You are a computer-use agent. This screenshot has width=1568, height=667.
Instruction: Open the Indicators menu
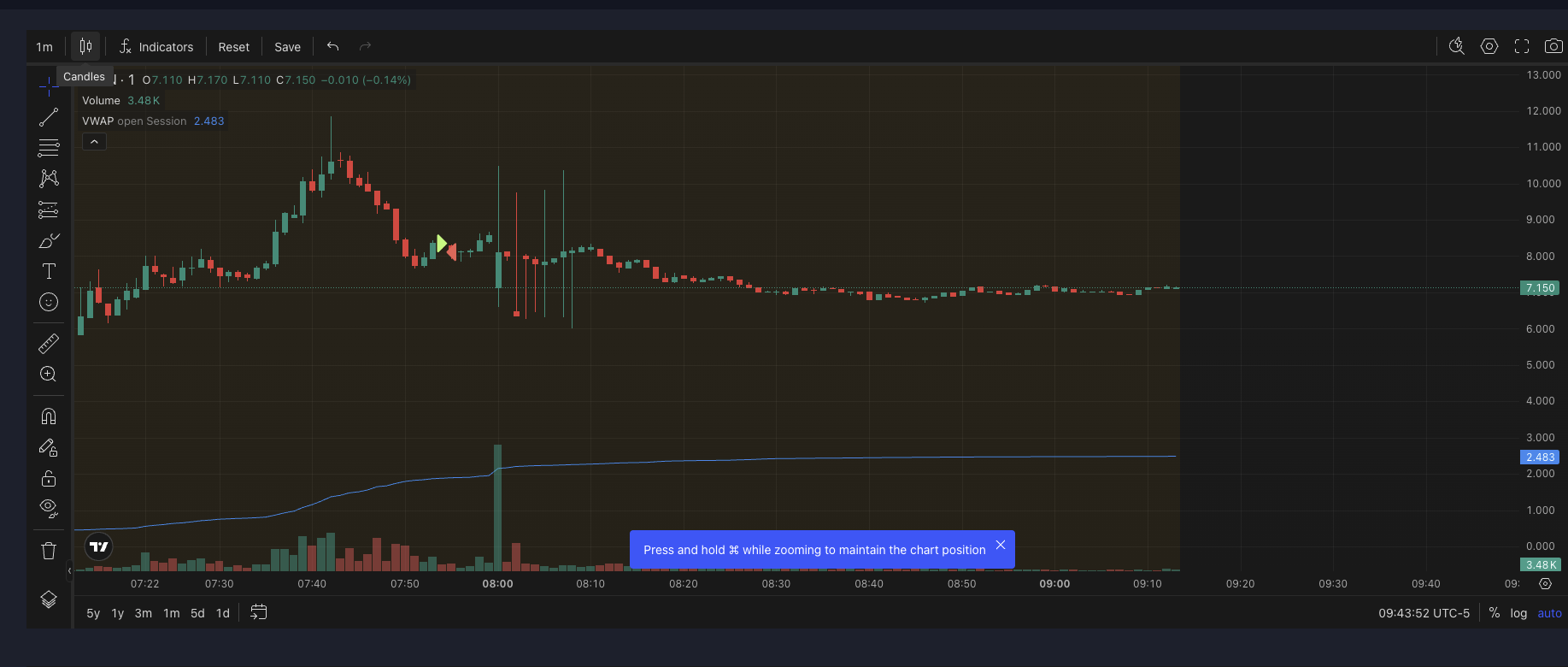pos(156,47)
